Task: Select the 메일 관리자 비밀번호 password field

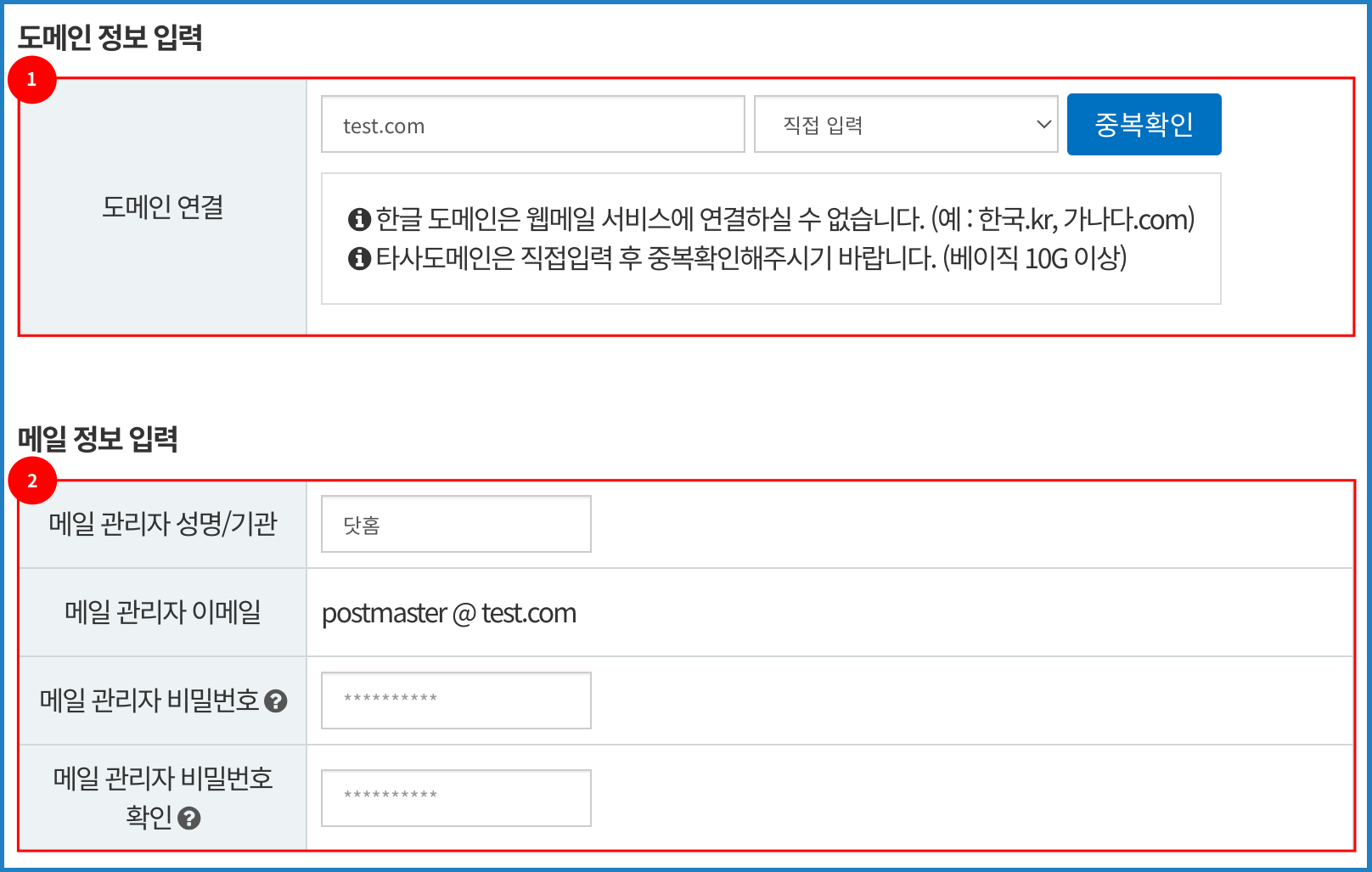Action: click(456, 700)
